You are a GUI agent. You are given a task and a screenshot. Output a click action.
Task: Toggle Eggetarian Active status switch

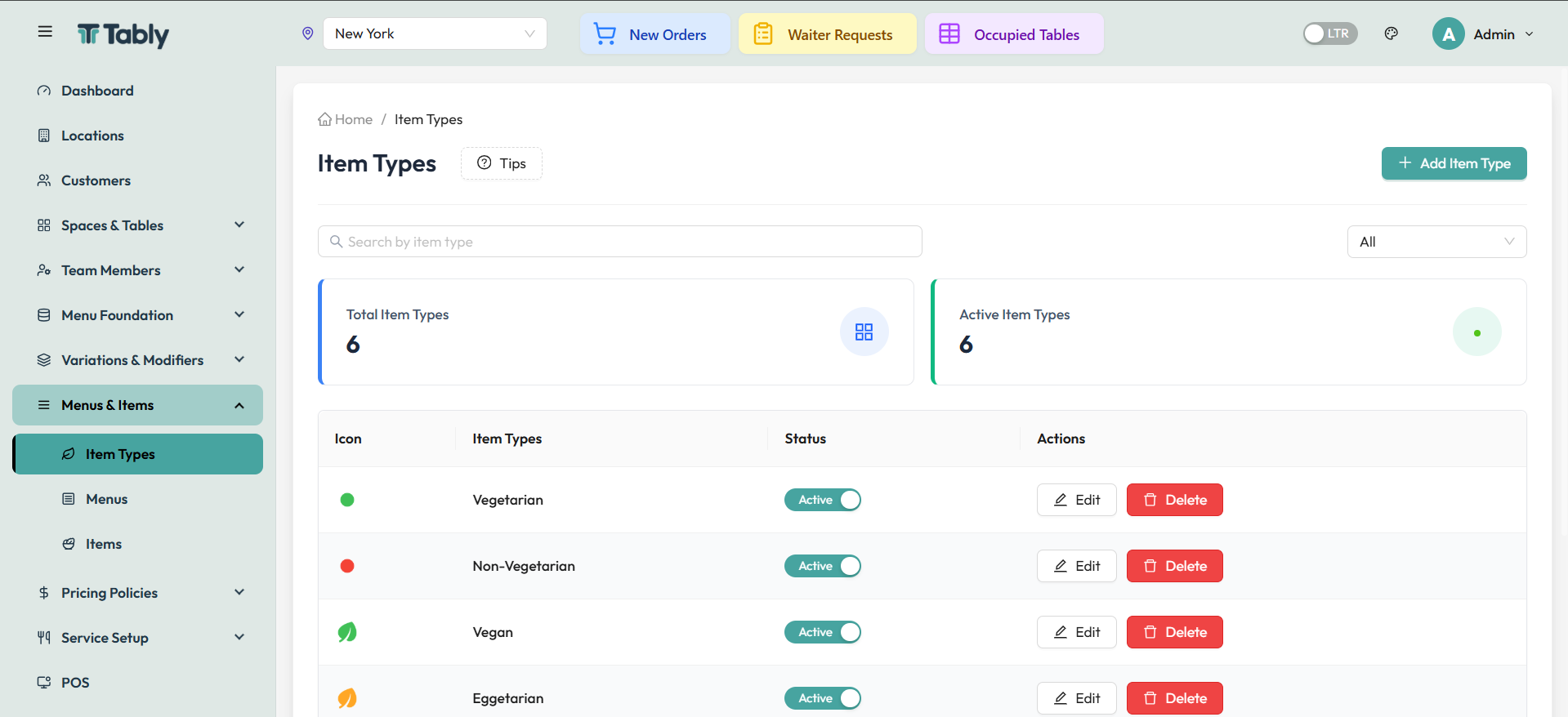(x=823, y=698)
